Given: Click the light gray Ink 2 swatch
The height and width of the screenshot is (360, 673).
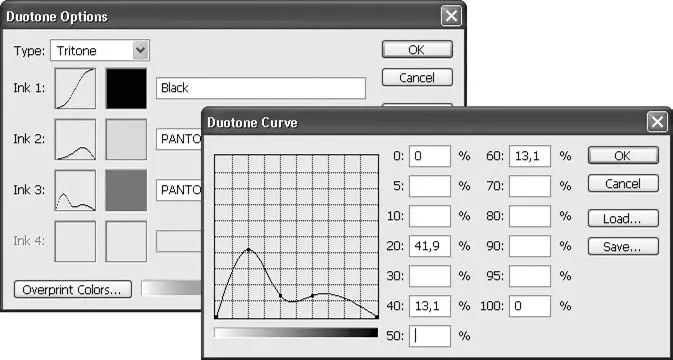Looking at the screenshot, I should pos(126,139).
